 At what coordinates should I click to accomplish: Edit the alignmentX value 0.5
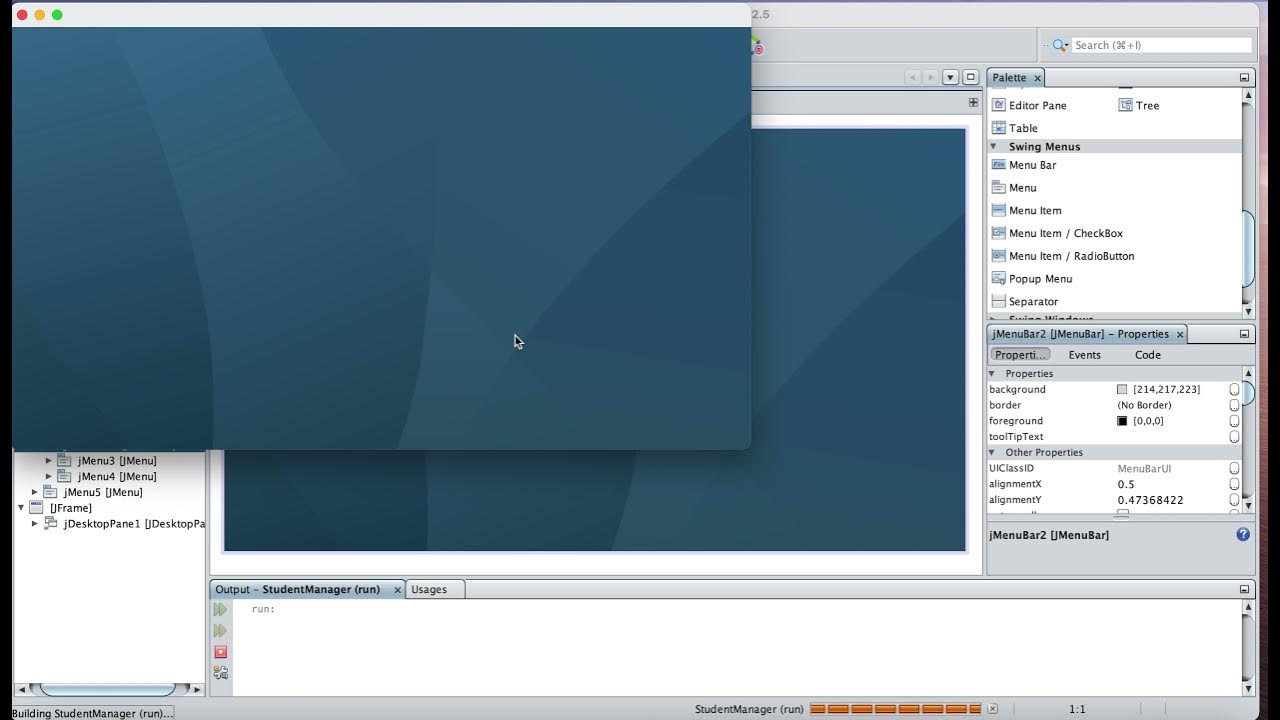pyautogui.click(x=1126, y=484)
